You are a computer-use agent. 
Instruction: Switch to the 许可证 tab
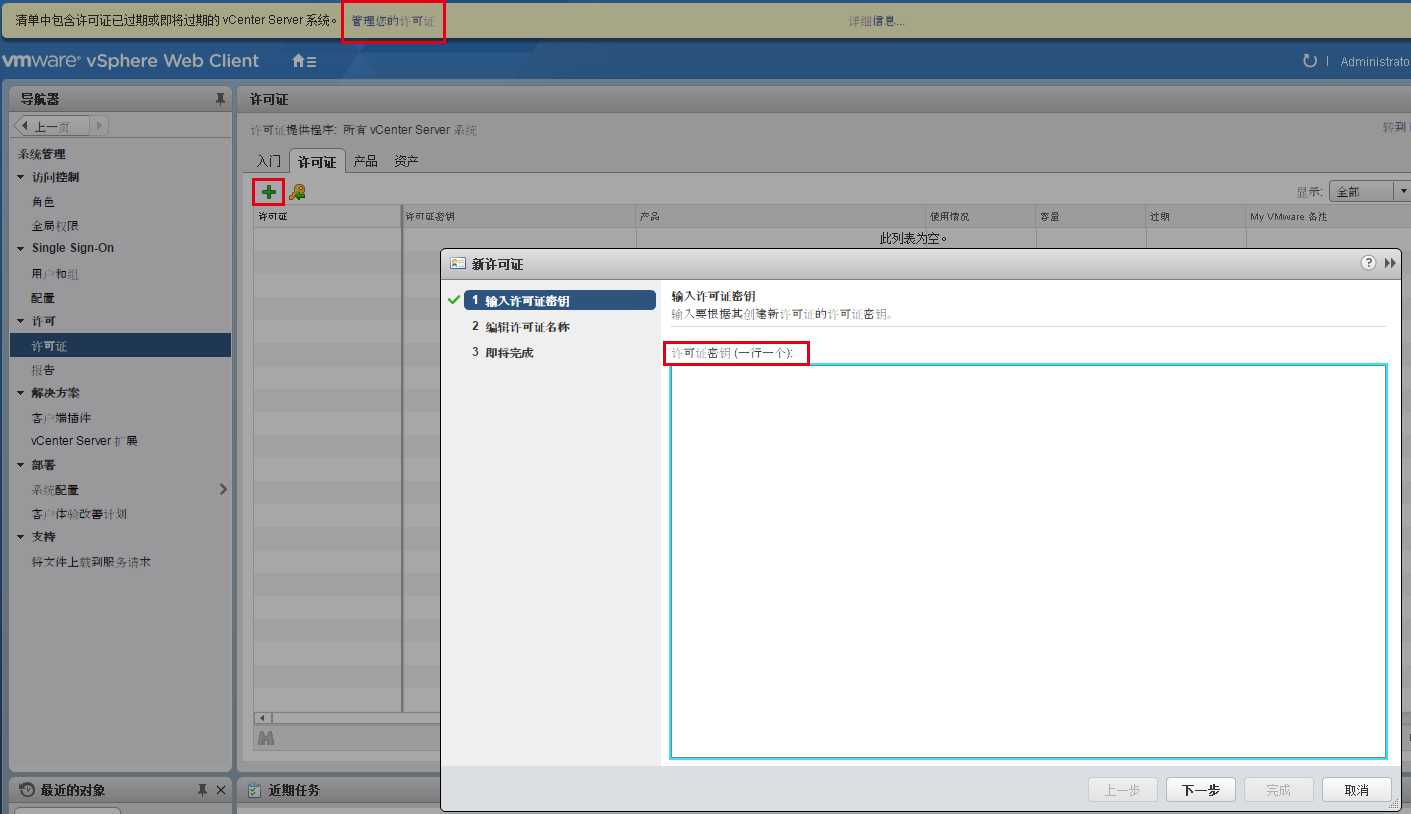(317, 161)
